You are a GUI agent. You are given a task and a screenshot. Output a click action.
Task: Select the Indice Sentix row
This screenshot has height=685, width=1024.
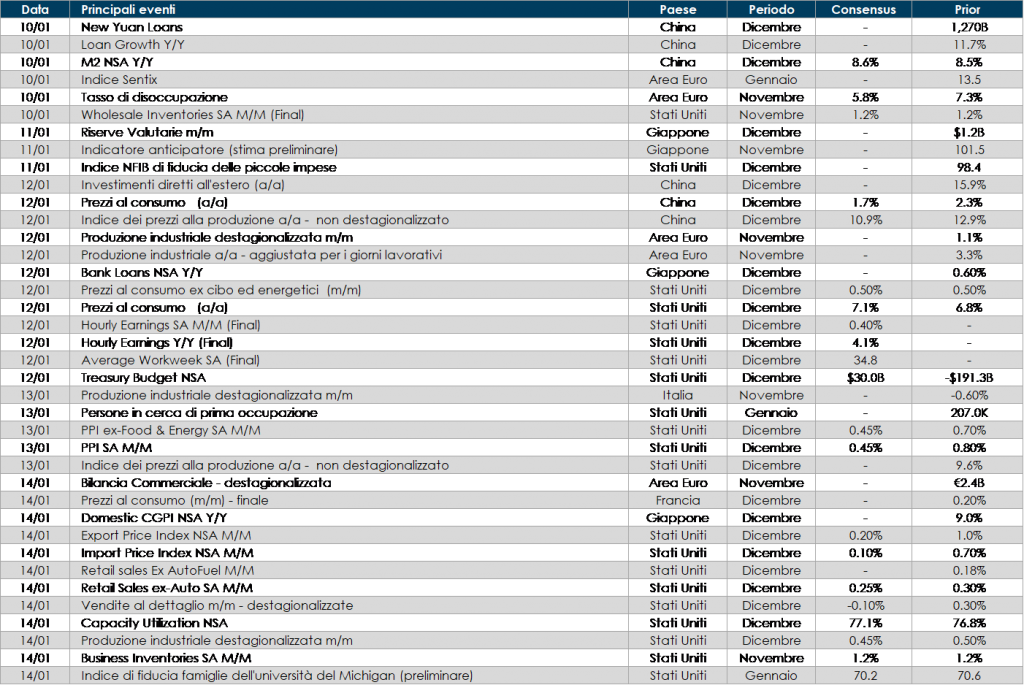119,80
